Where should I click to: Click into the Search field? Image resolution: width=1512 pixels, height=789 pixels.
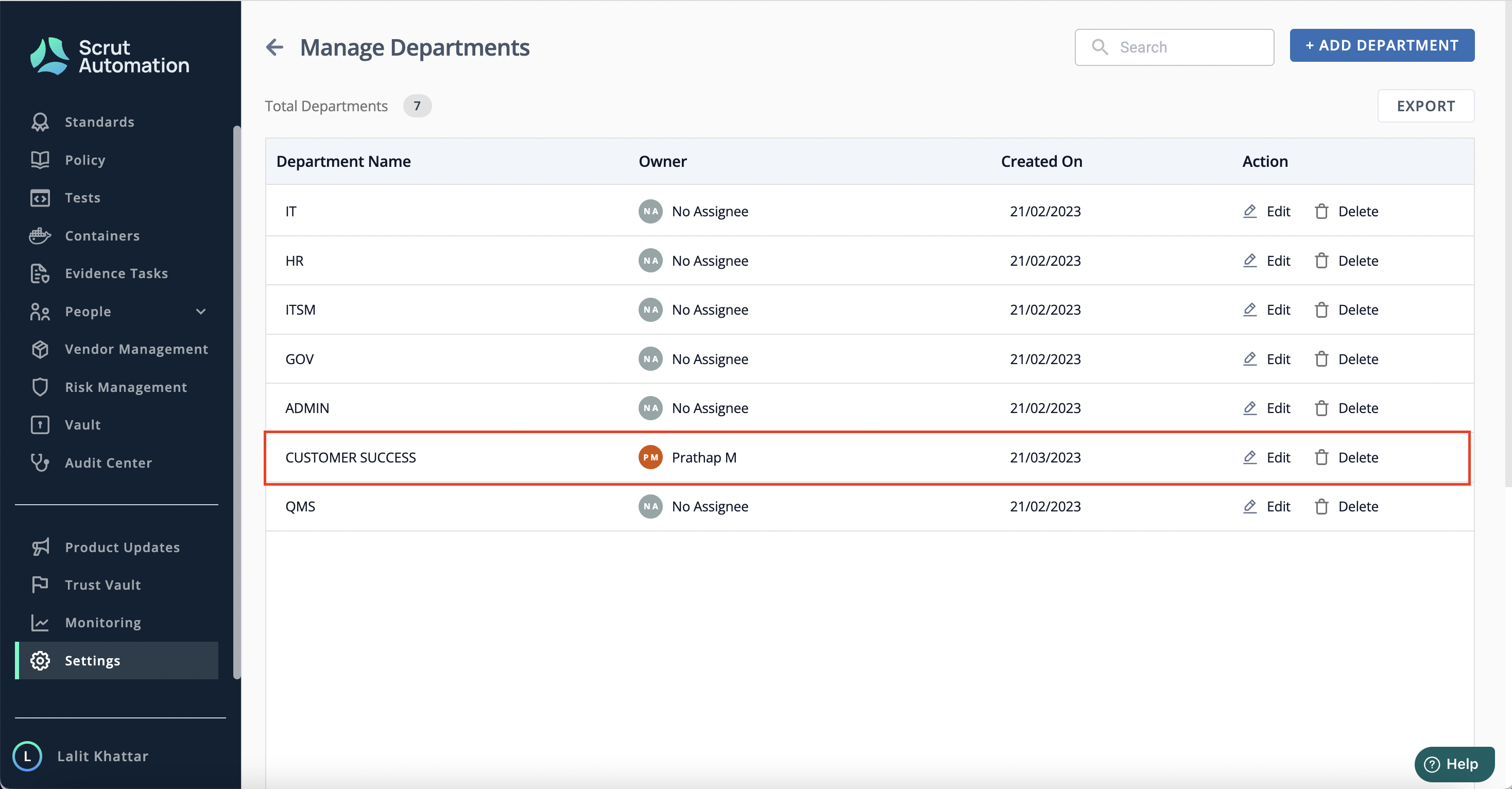pos(1174,47)
